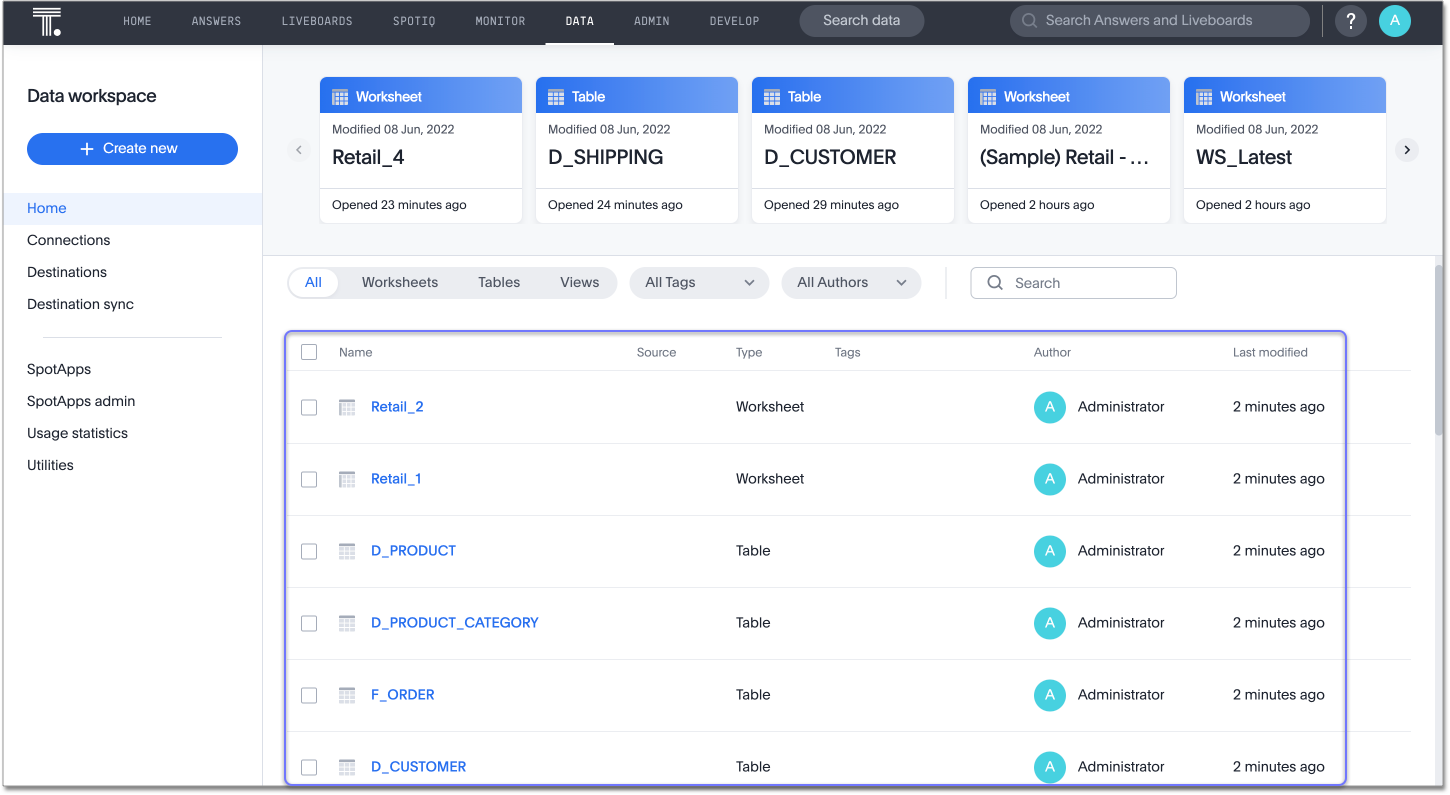This screenshot has height=795, width=1450.
Task: Click the table icon beside Retail_2
Action: click(347, 407)
